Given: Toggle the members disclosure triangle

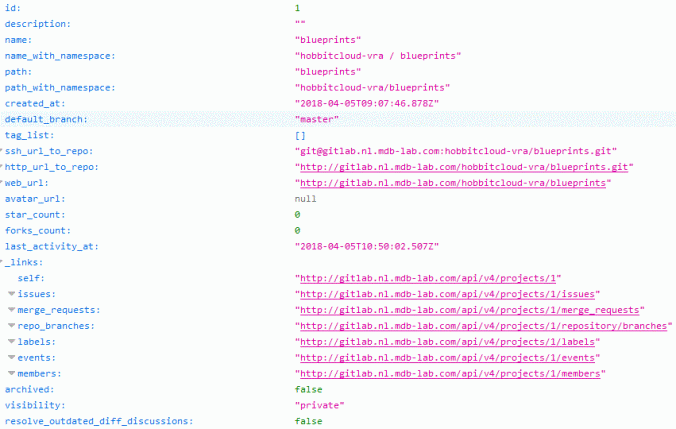Looking at the screenshot, I should pyautogui.click(x=11, y=373).
